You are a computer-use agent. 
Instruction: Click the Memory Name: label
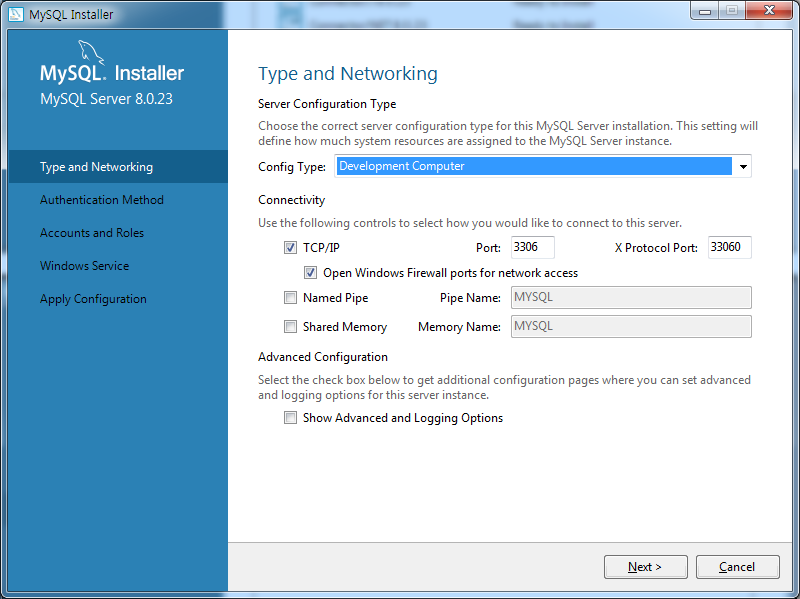click(x=459, y=327)
